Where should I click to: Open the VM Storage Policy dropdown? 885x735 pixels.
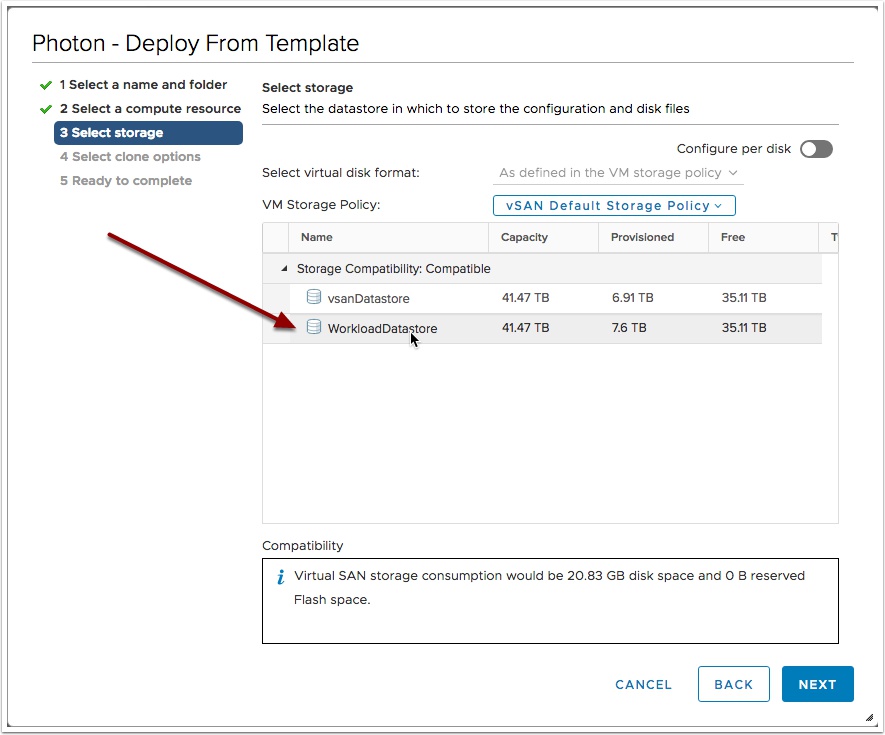(614, 205)
